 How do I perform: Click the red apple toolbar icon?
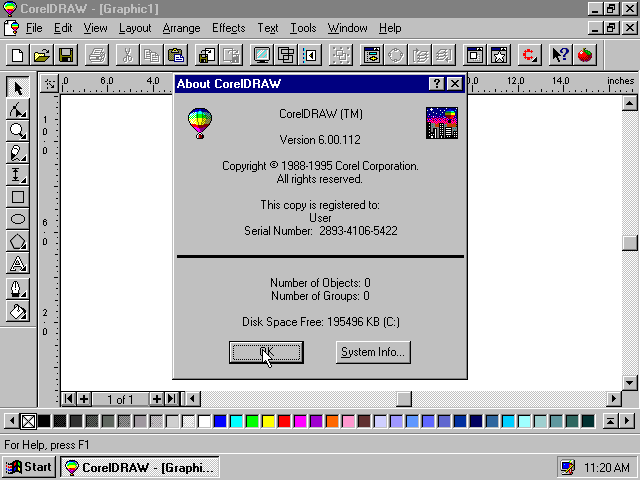click(x=584, y=55)
